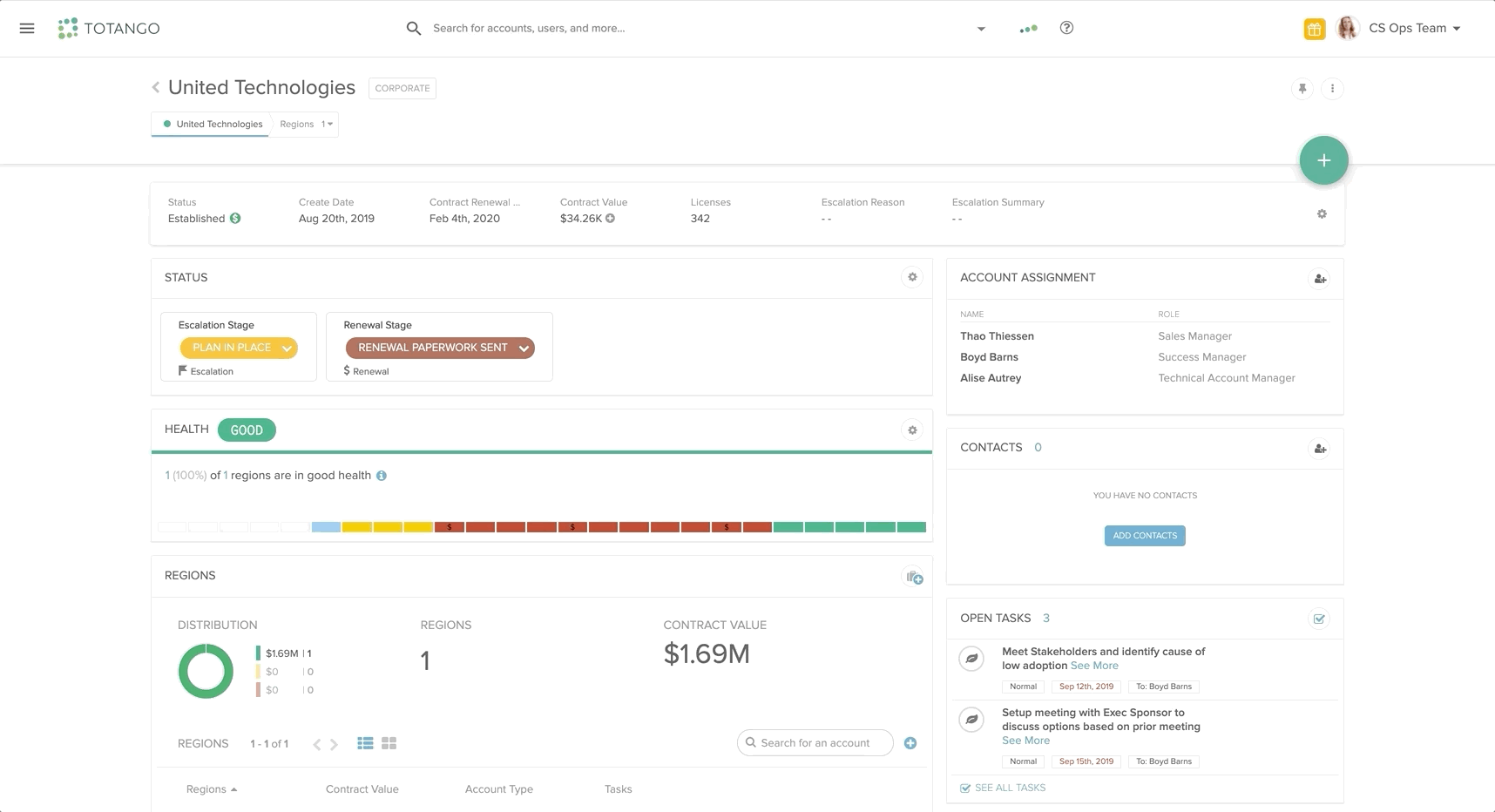Open the account's three-dot more options
Screen dimensions: 1495x812
point(1332,88)
